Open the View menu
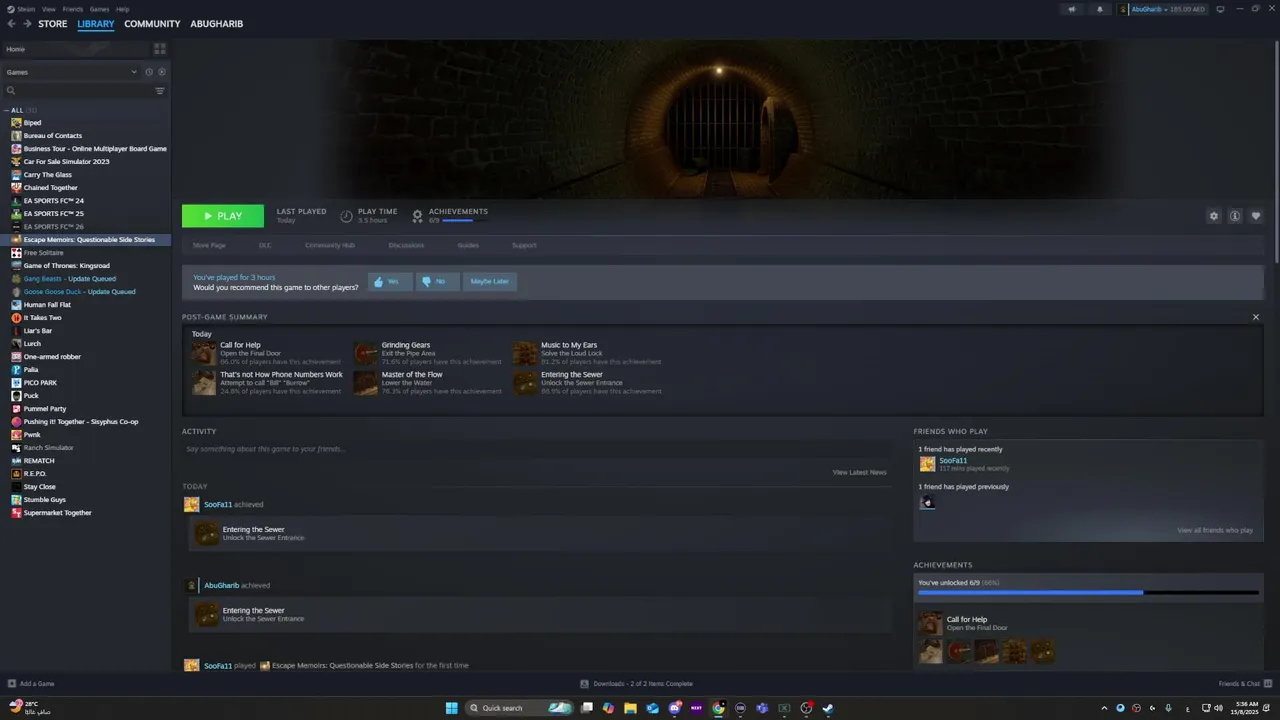Viewport: 1280px width, 720px height. [49, 9]
